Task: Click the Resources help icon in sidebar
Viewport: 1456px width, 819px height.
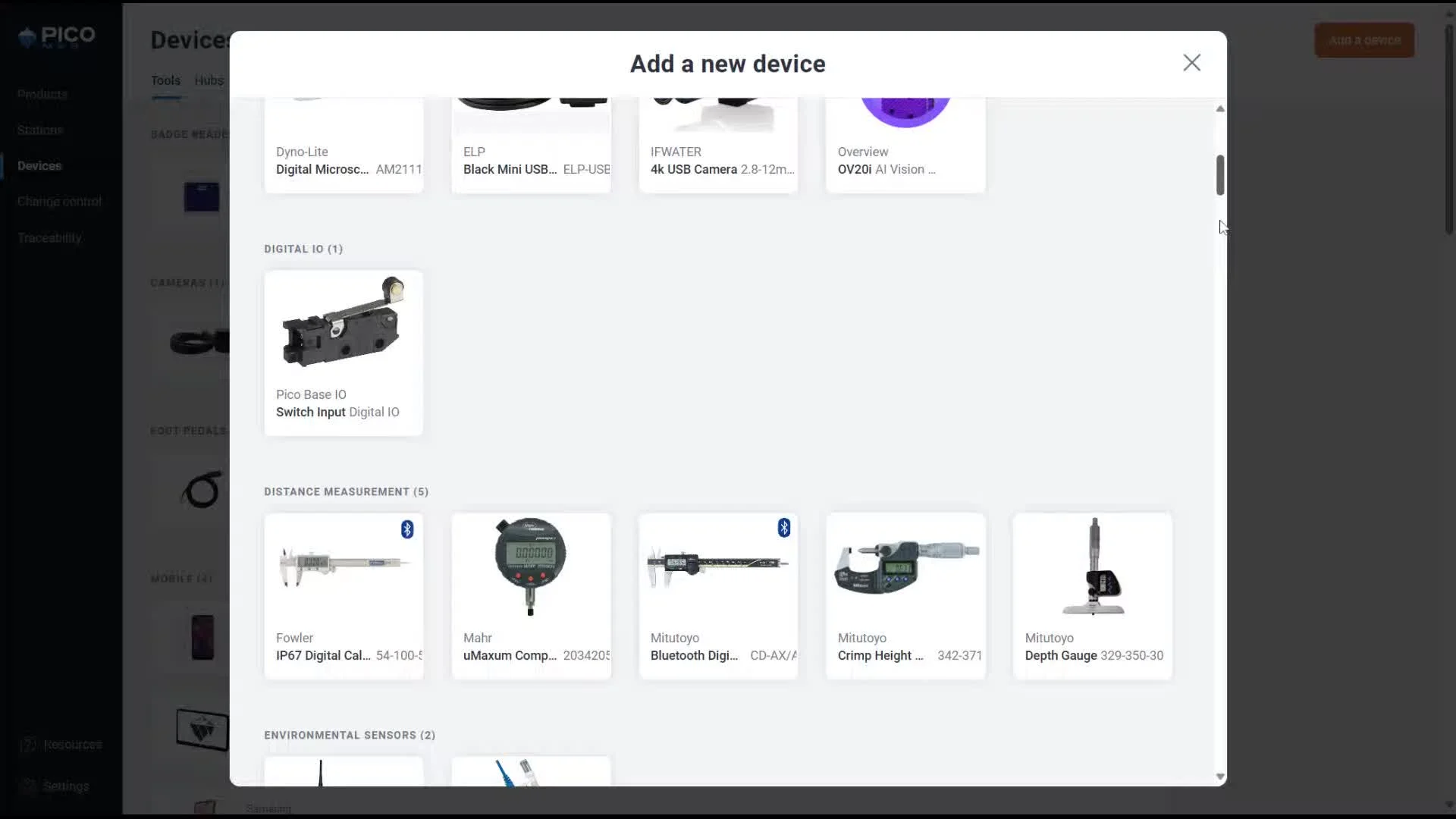Action: [x=28, y=745]
